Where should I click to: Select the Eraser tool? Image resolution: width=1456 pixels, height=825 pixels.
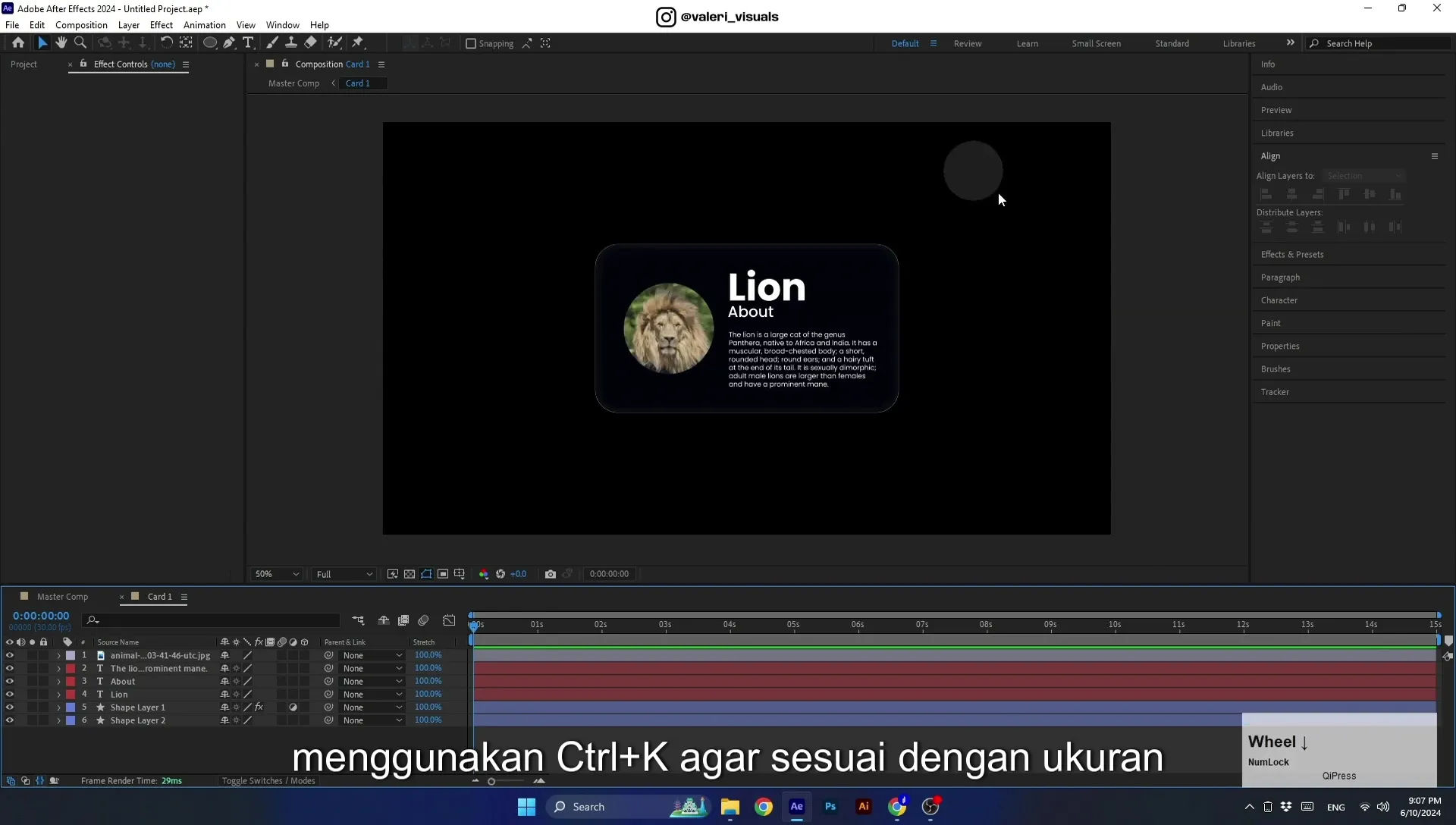coord(311,43)
